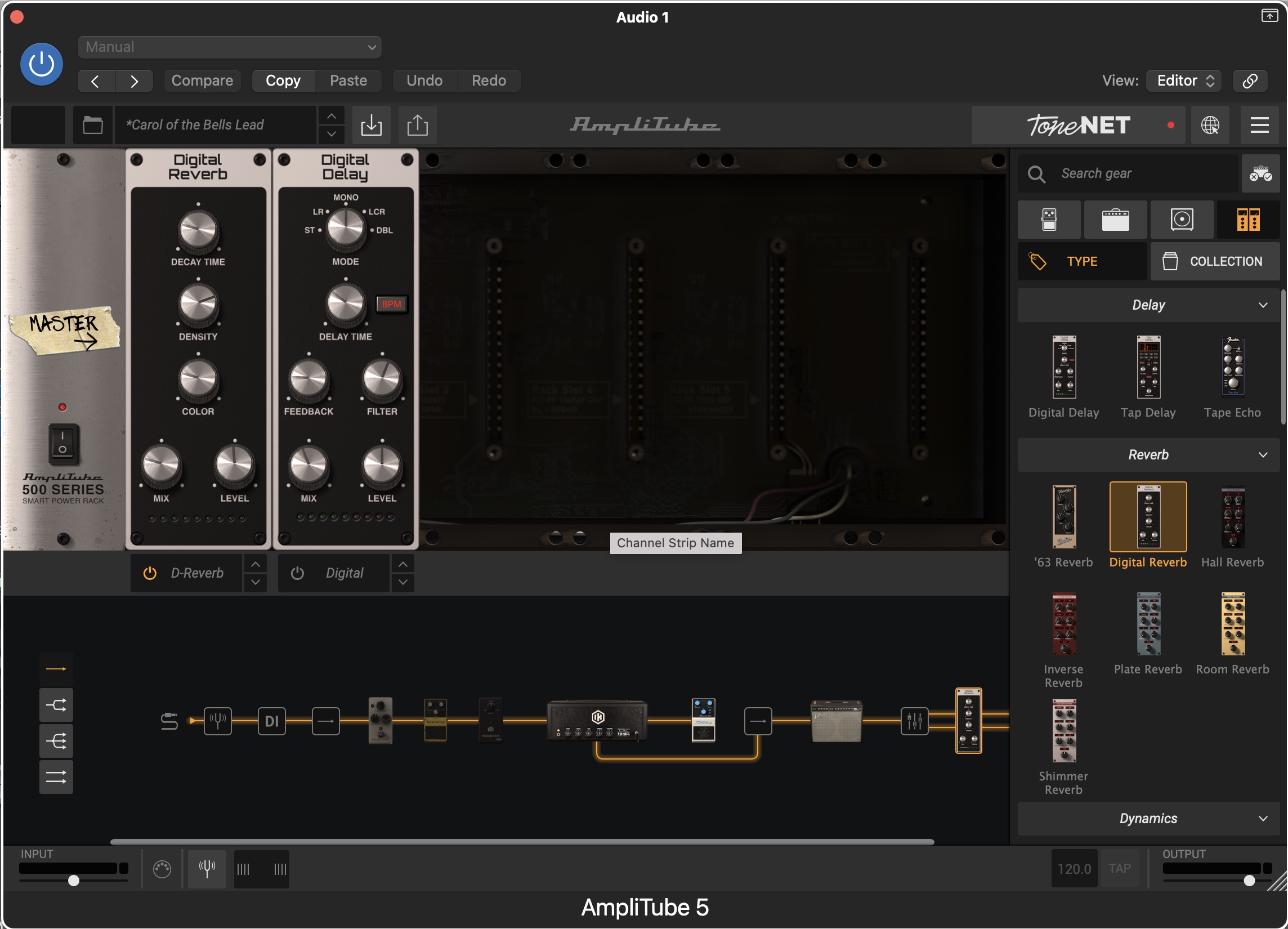Toggle the tuner in the bottom bar

coord(207,869)
